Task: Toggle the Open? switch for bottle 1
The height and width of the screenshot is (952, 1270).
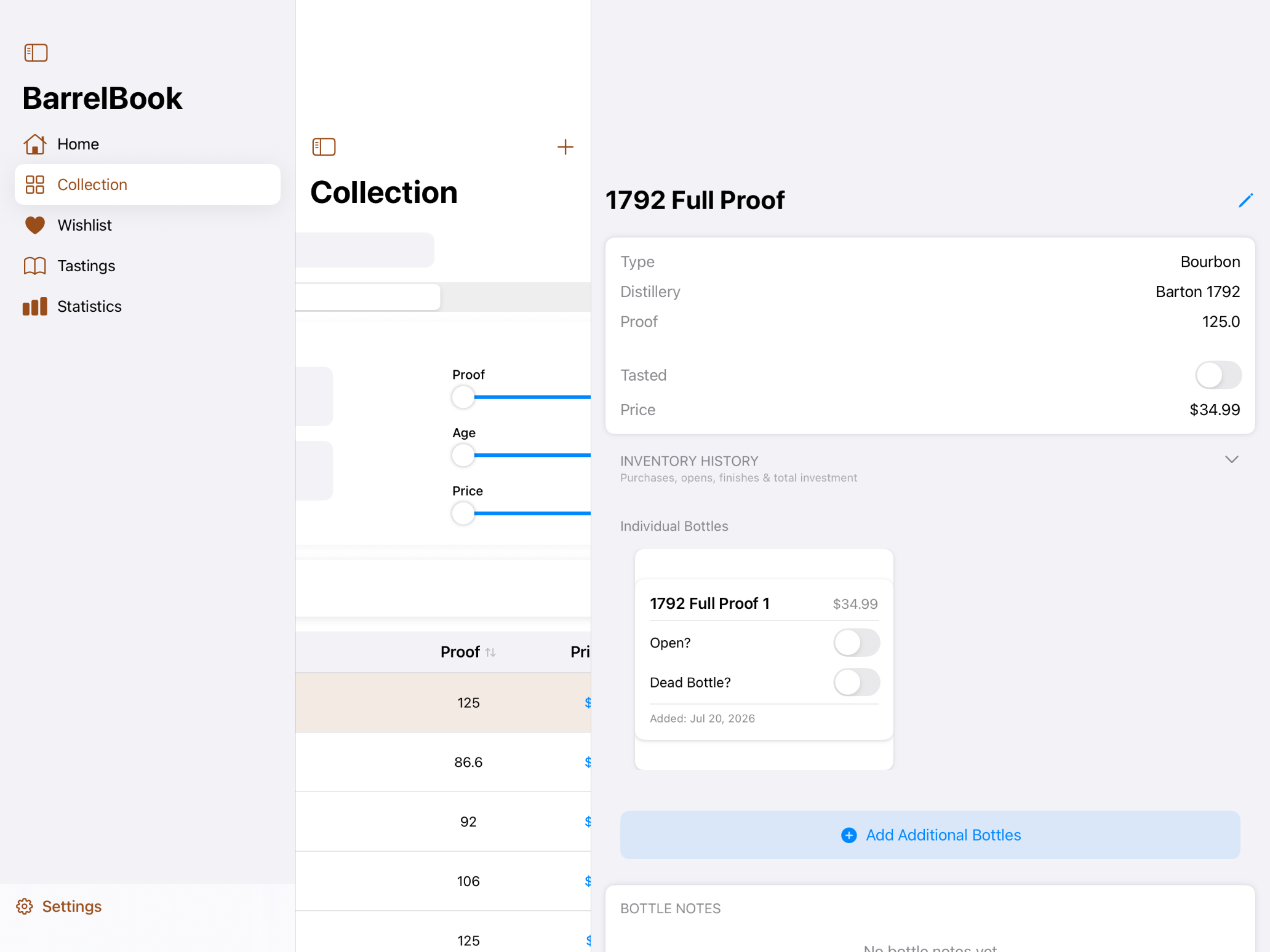Action: click(x=857, y=643)
